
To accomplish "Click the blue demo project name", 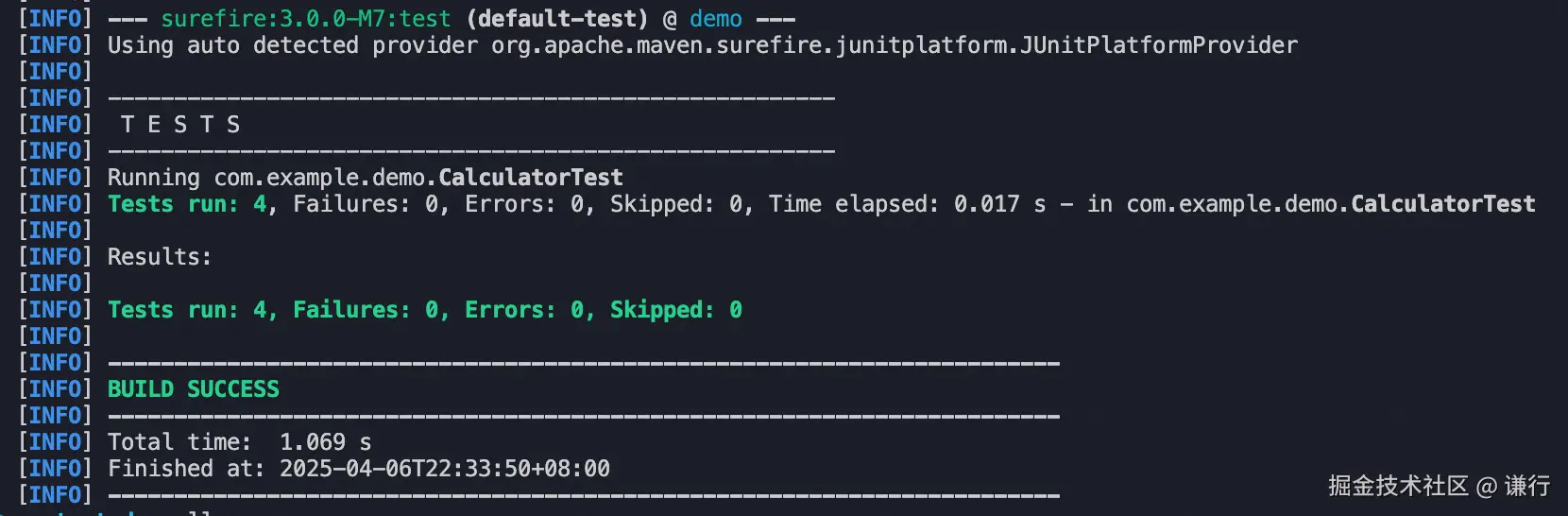I will point(715,19).
